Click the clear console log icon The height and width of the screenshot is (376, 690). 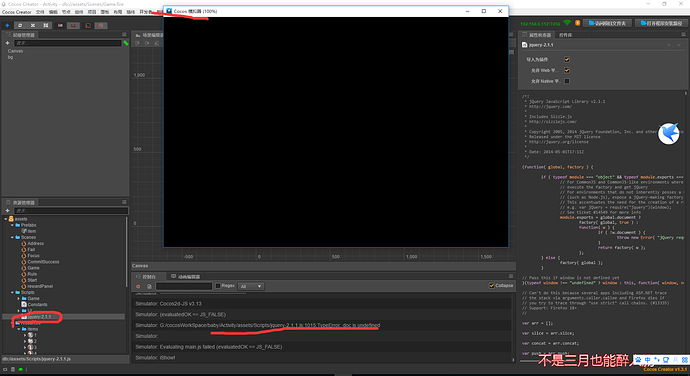coord(138,287)
